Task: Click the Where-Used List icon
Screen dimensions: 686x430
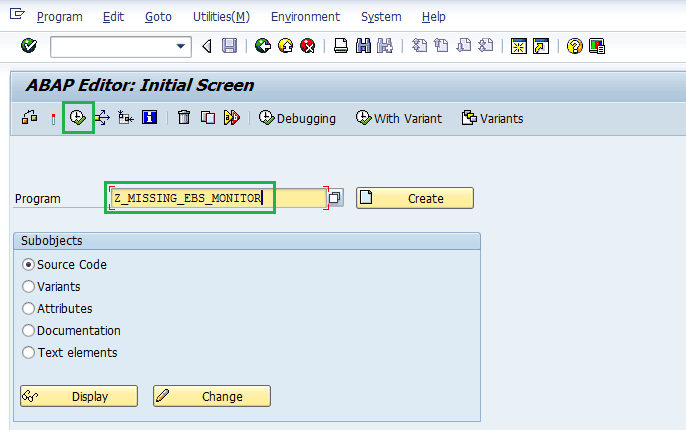Action: (102, 118)
